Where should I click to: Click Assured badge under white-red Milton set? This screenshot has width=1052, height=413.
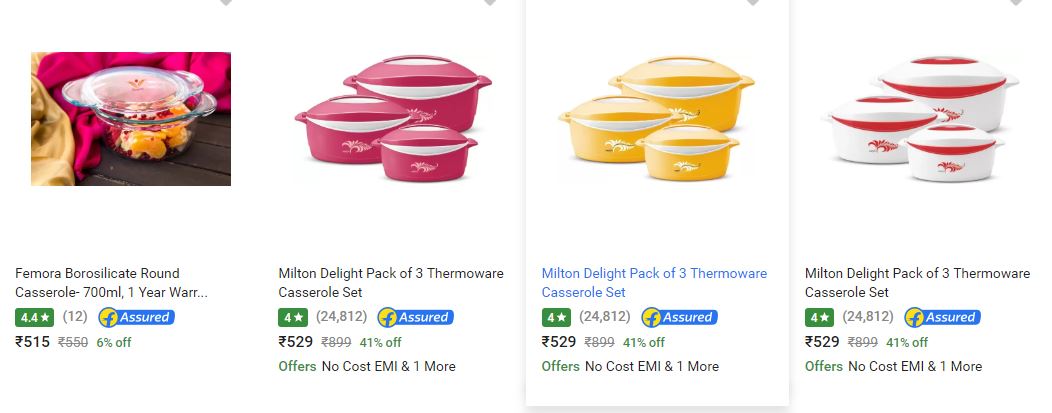[x=942, y=317]
